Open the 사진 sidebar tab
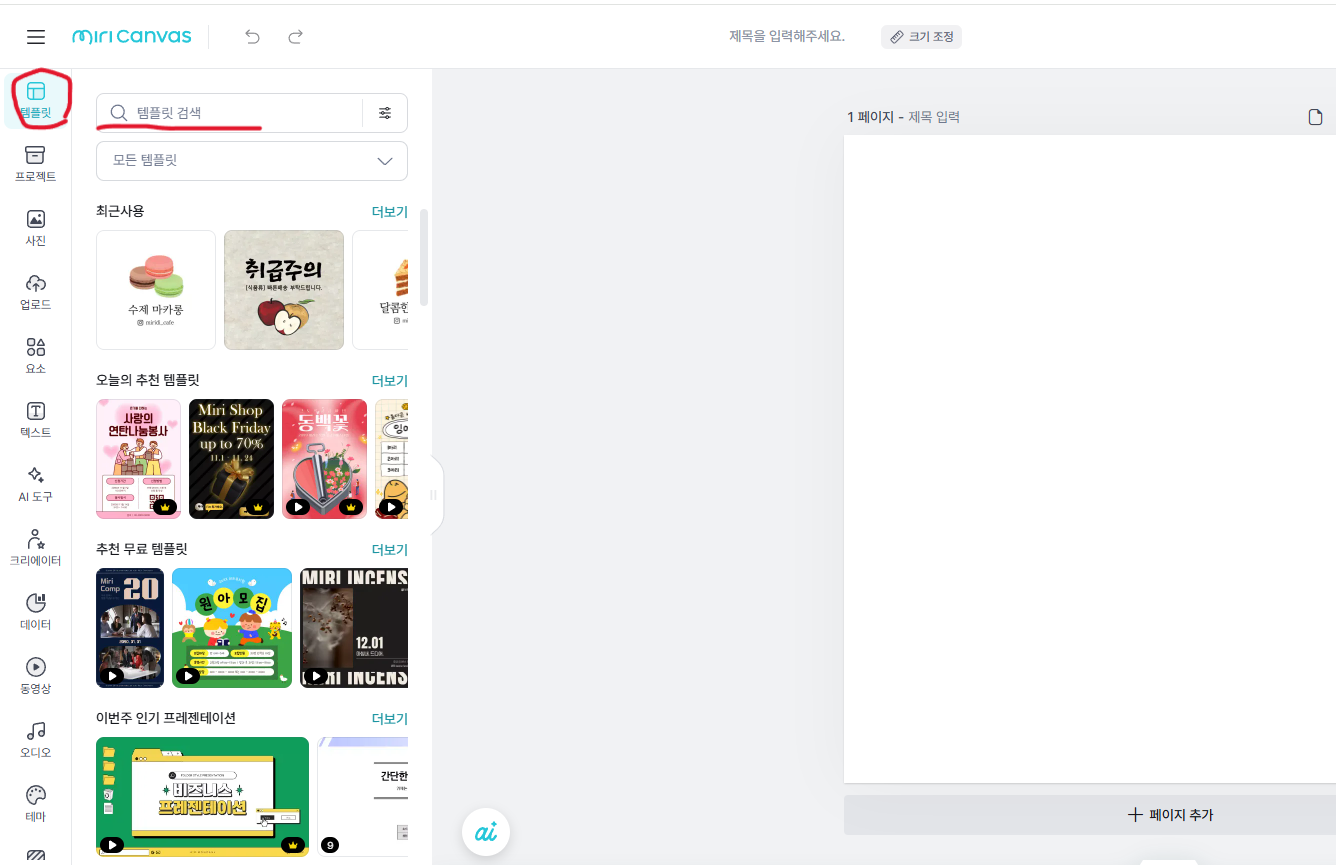1336x865 pixels. point(36,228)
